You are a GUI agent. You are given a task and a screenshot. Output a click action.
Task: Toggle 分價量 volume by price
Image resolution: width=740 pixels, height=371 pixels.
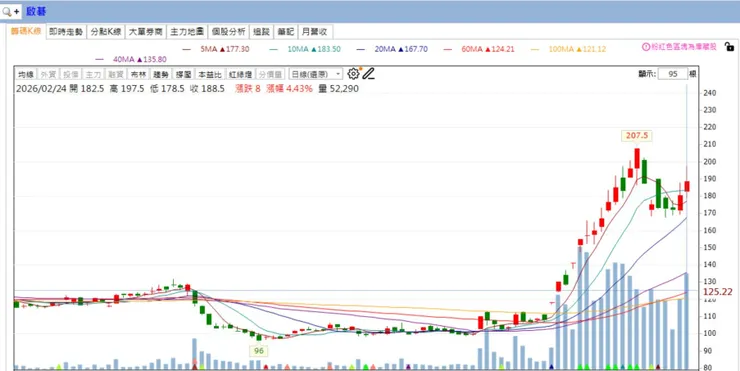pyautogui.click(x=270, y=74)
